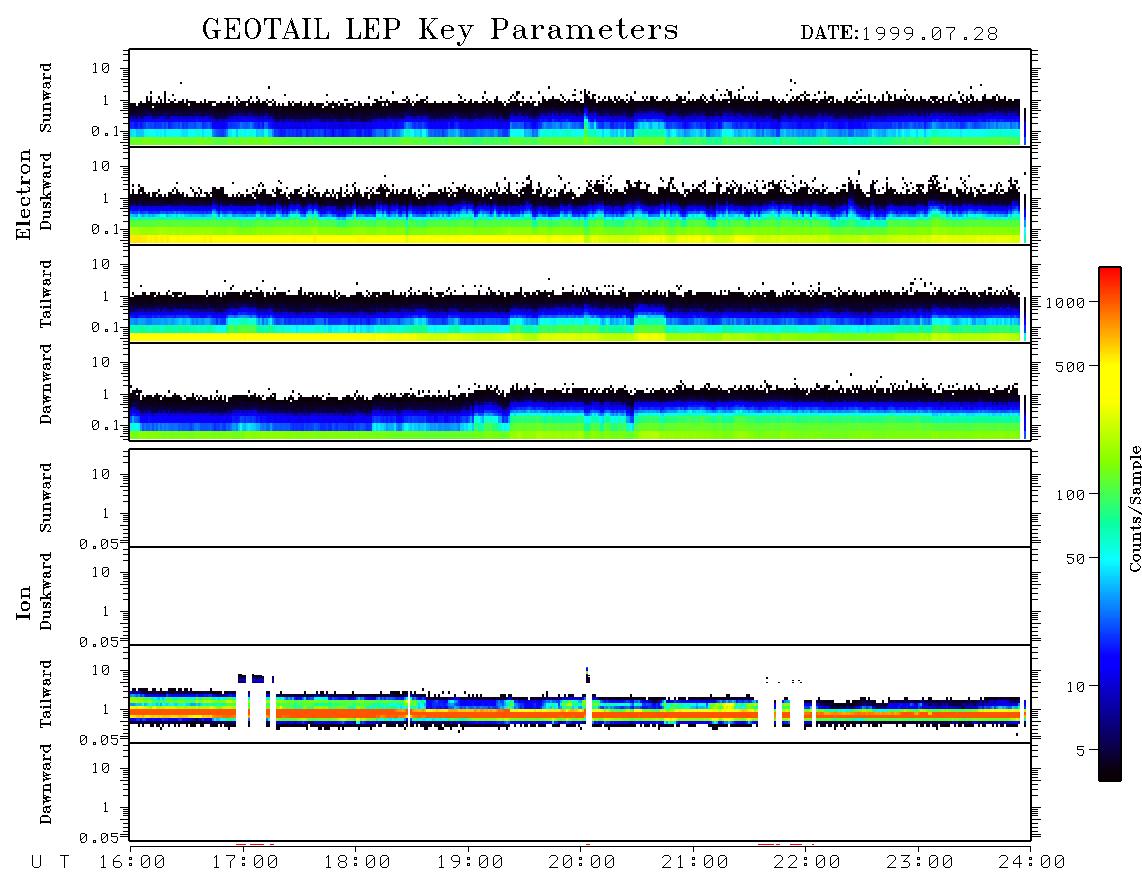Click the '0.1' tick of Electron Dawnward panel
Viewport: 1142px width, 880px height.
coord(105,425)
